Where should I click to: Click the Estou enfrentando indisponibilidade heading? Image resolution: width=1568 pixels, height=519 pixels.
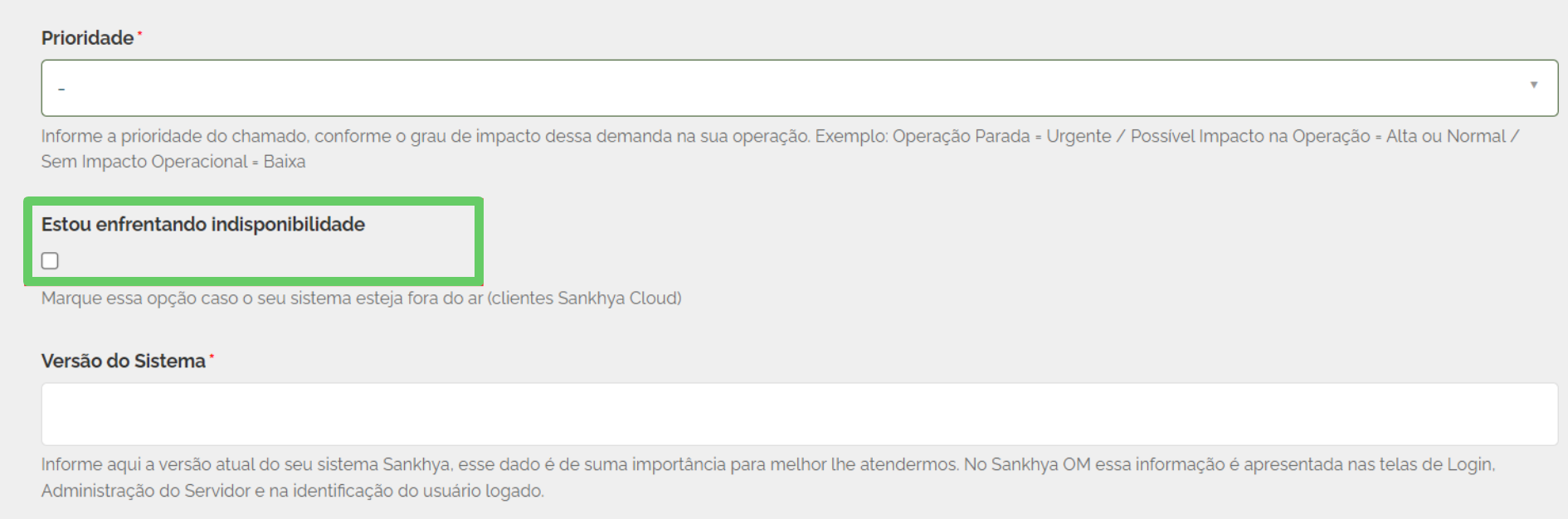point(206,224)
